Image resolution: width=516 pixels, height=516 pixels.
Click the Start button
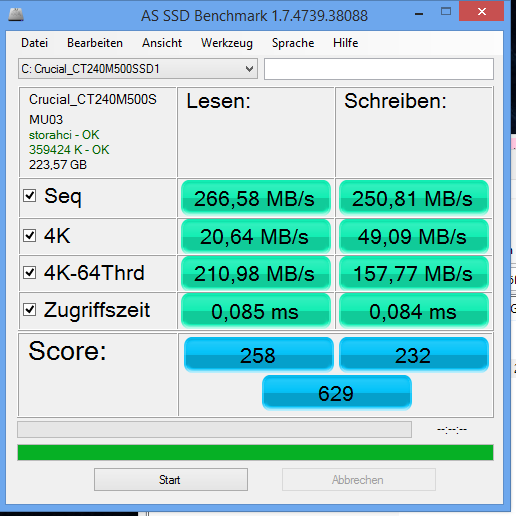click(x=171, y=480)
